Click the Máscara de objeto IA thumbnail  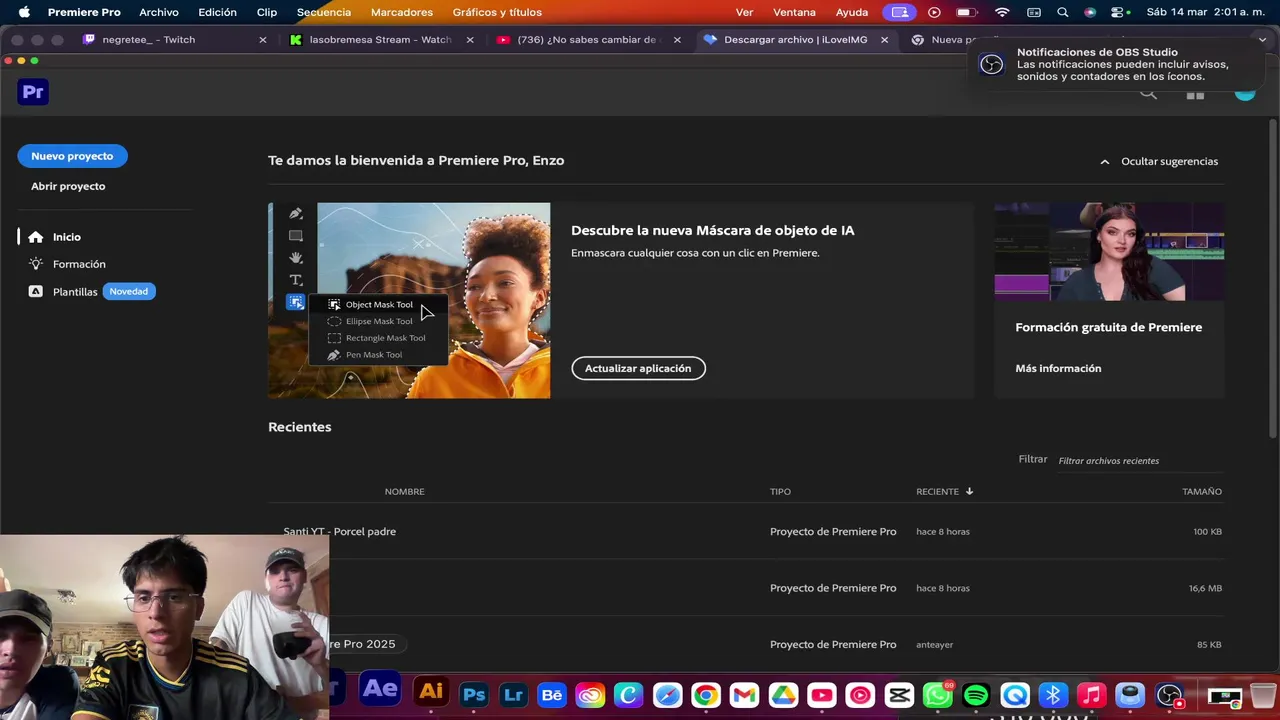point(409,300)
